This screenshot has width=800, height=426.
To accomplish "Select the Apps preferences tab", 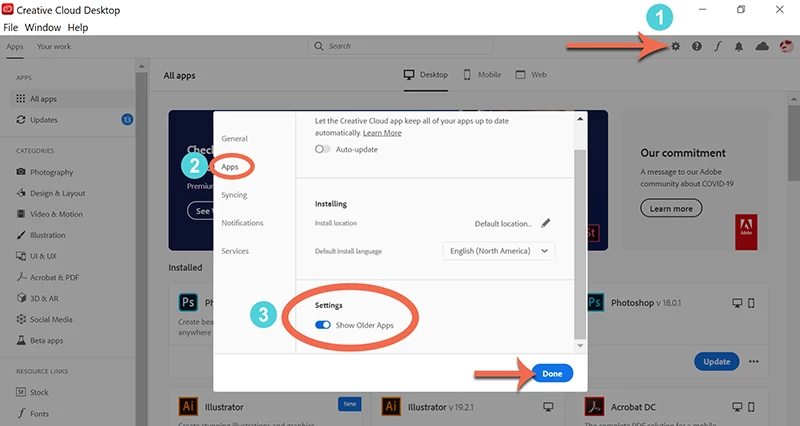I will [x=230, y=167].
